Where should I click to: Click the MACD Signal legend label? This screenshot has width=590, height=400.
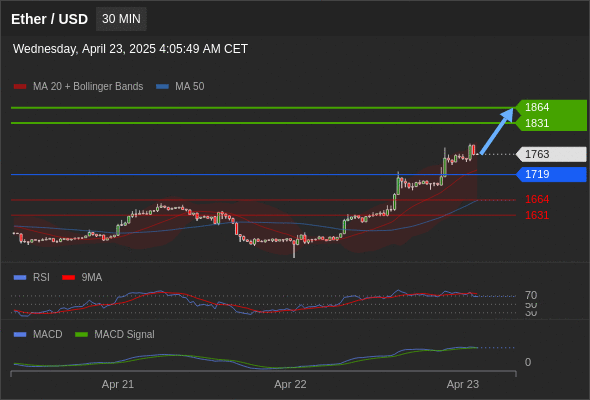tap(125, 335)
